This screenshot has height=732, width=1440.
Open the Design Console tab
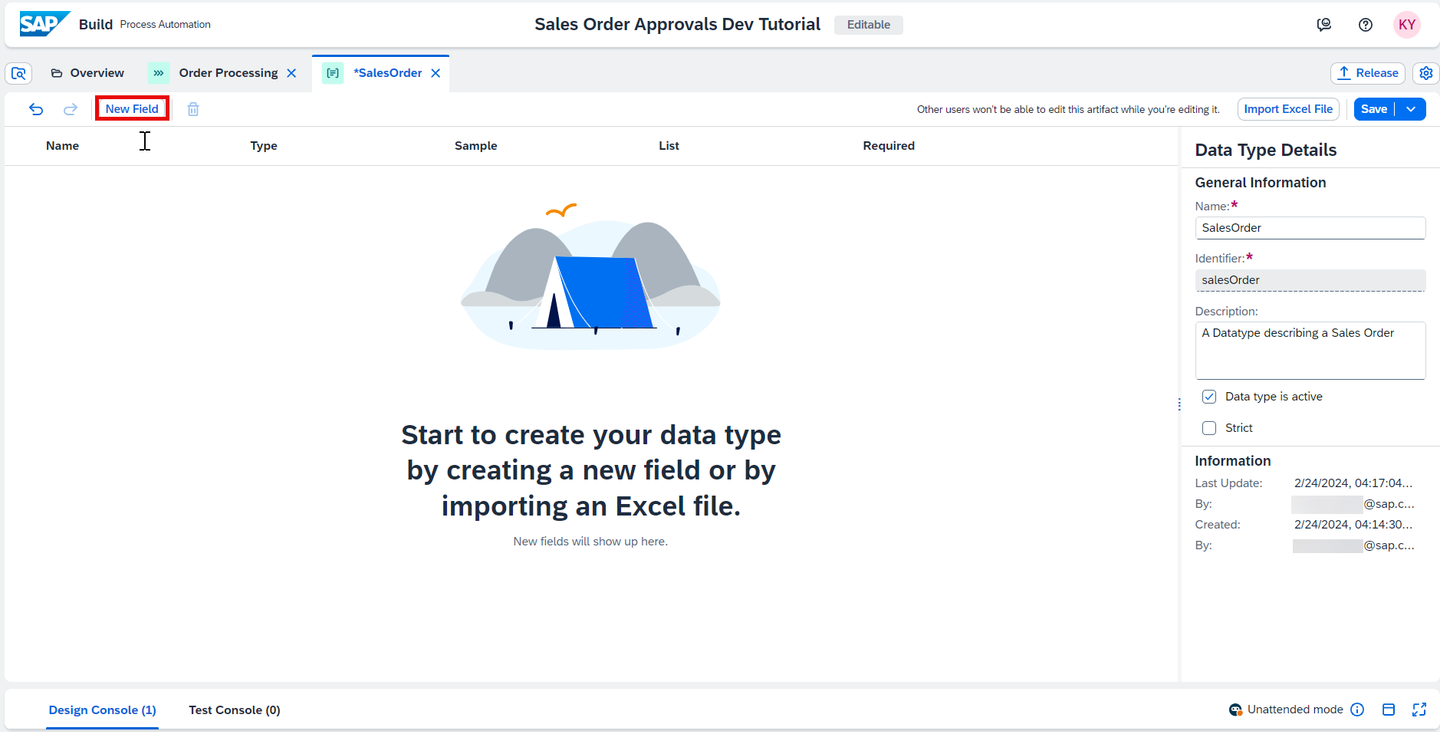pos(102,710)
